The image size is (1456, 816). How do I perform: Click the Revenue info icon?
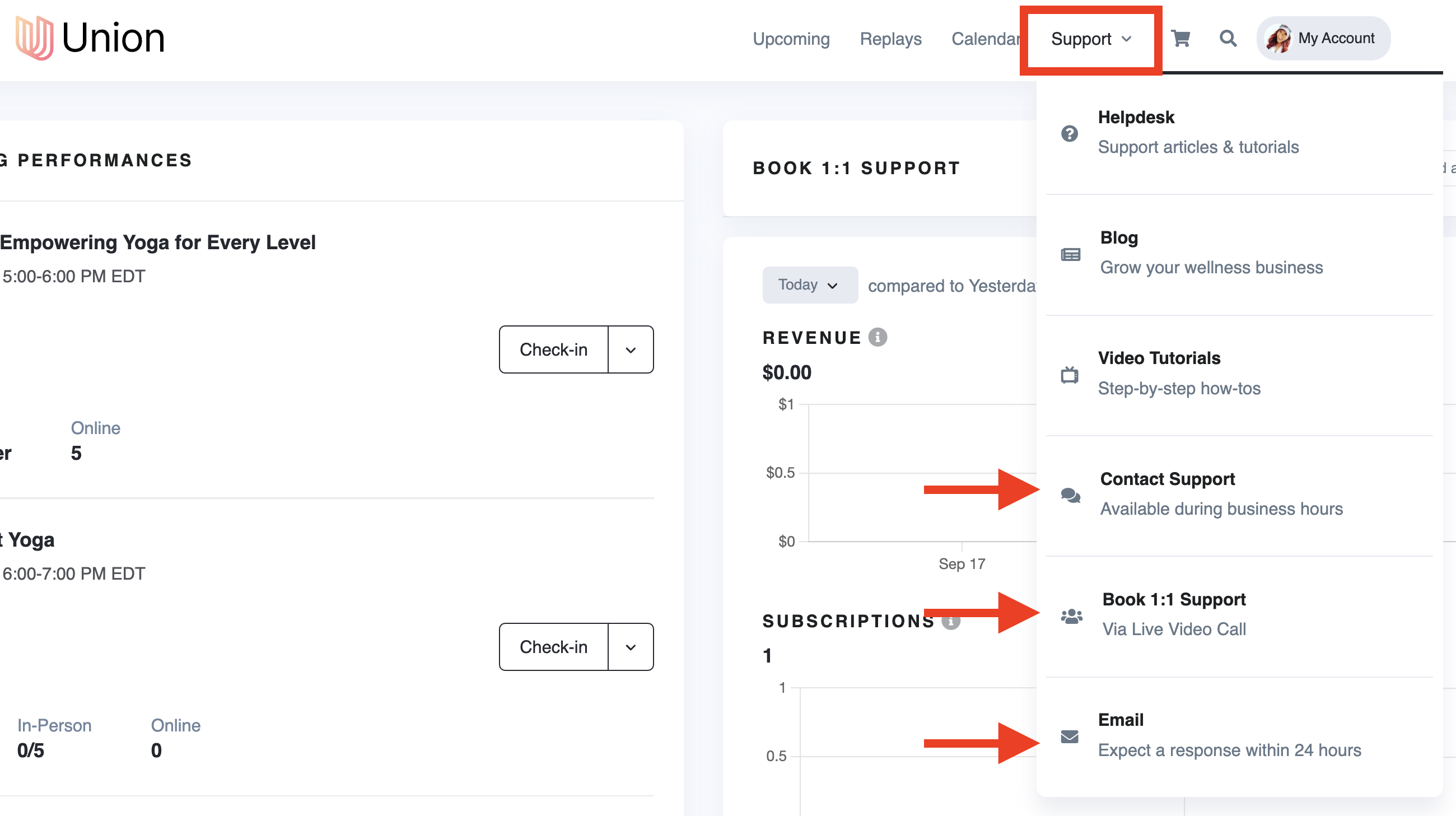[x=877, y=337]
